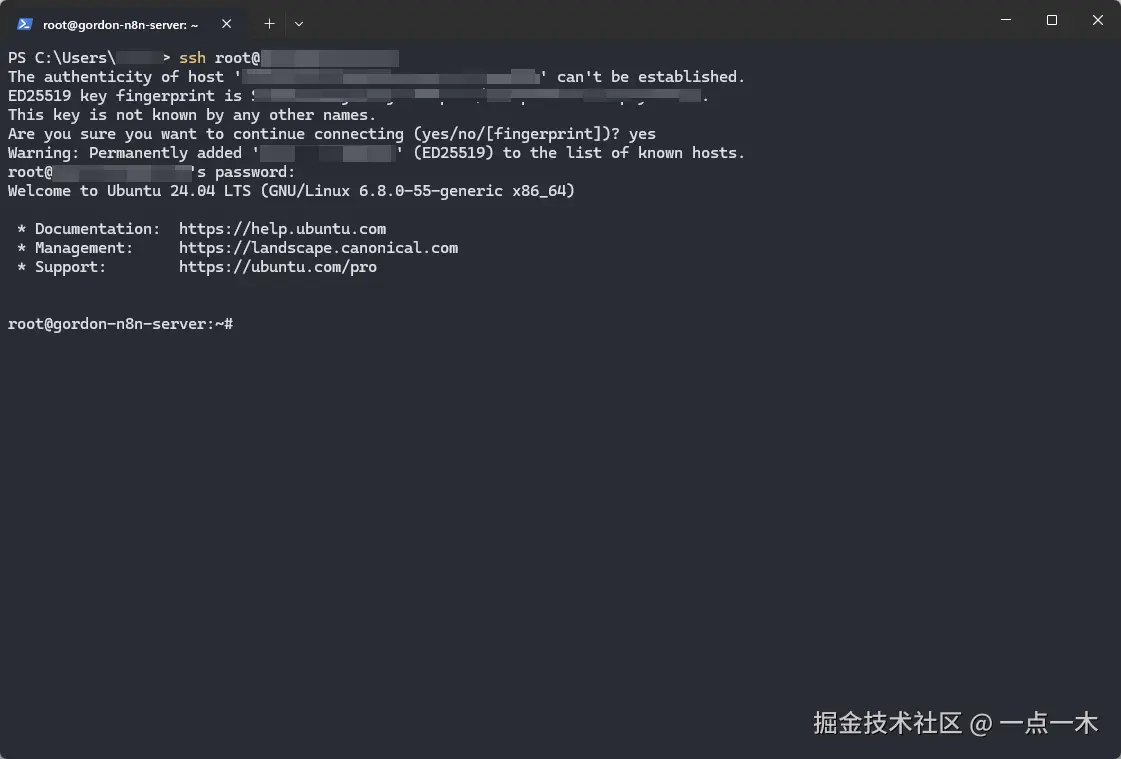Screen dimensions: 1121x759
Task: Open the https://landscape.canonical.com management link
Action: pyautogui.click(x=318, y=247)
